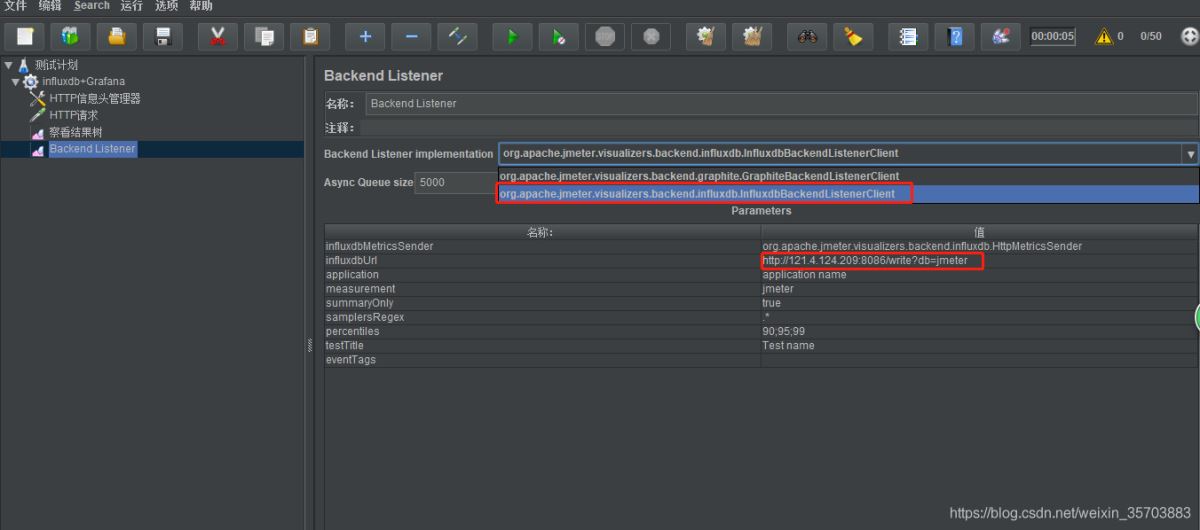
Task: Save the test plan via disk icon
Action: point(163,37)
